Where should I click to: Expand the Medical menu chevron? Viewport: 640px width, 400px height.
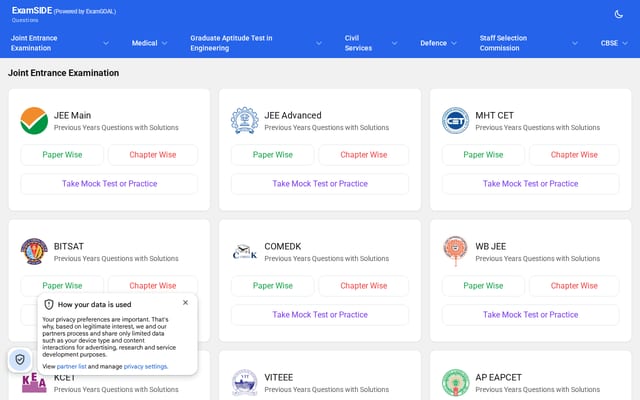click(x=164, y=43)
